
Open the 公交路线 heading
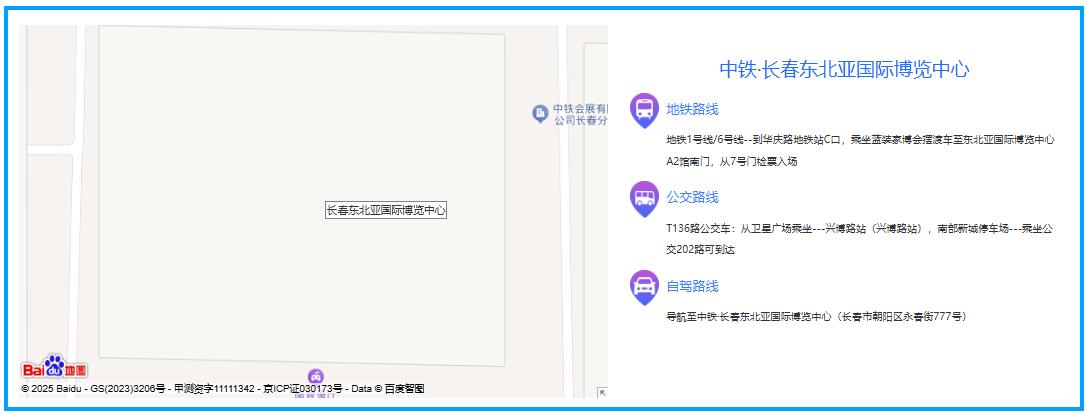pyautogui.click(x=692, y=197)
